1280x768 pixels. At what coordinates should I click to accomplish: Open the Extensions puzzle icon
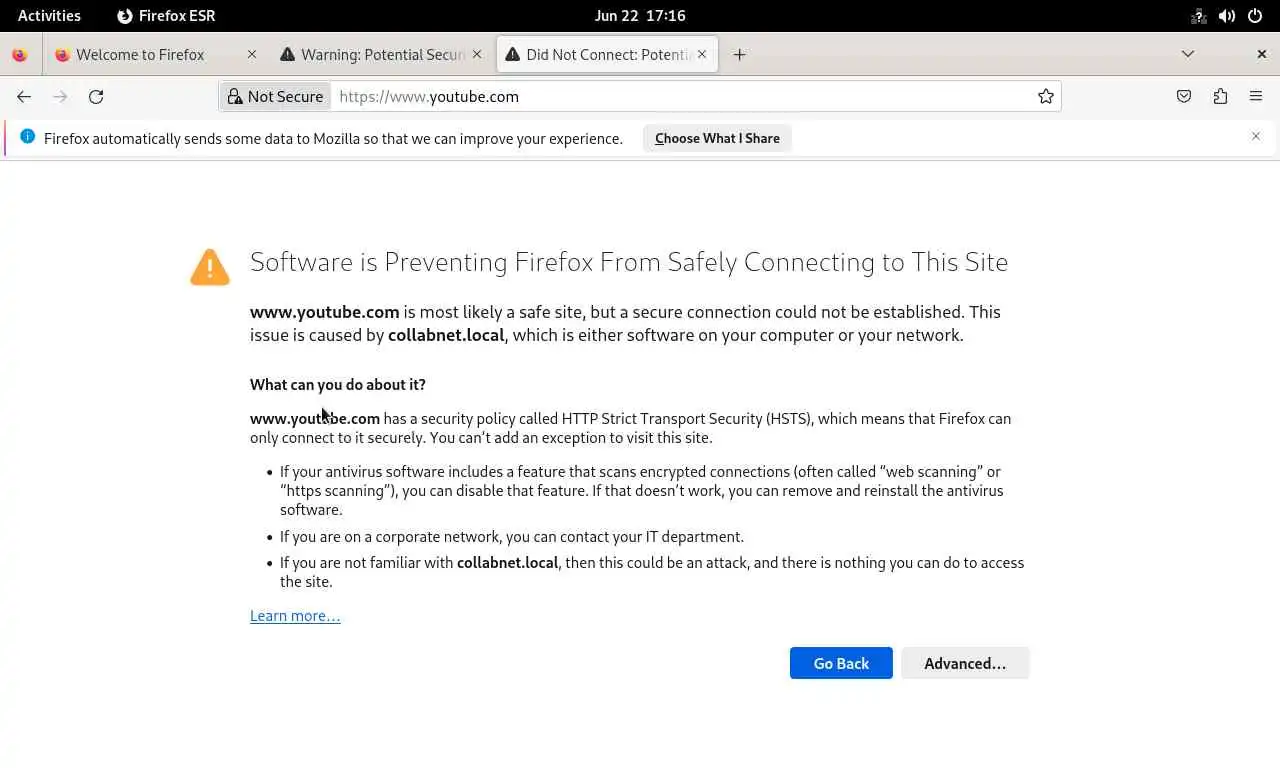pos(1220,97)
